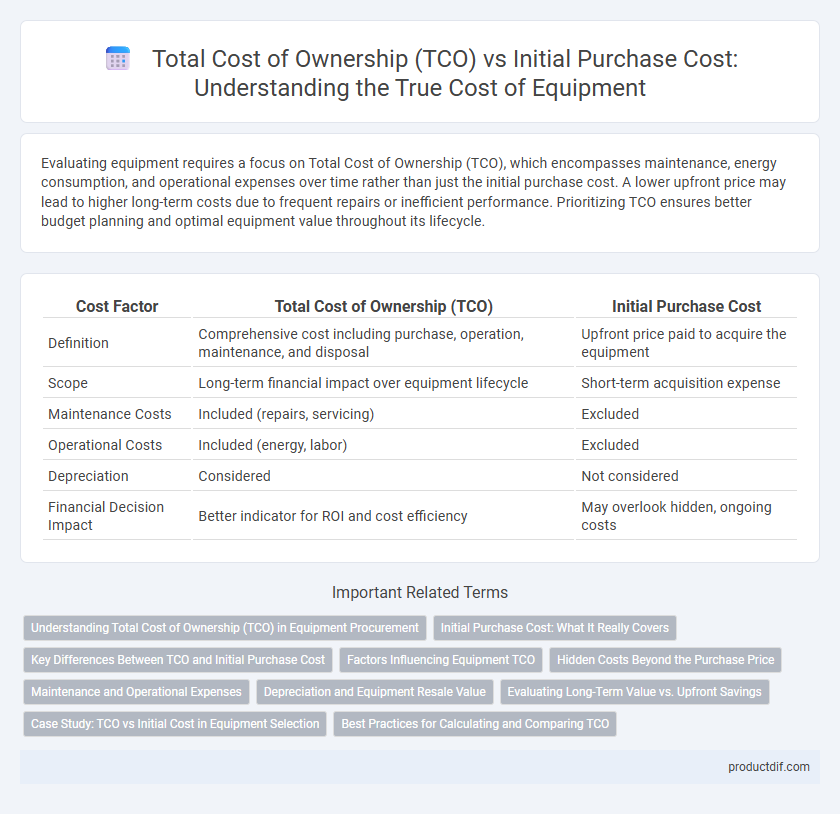
Task: Click 'Financial Decision Impact' row label
Action: [106, 516]
